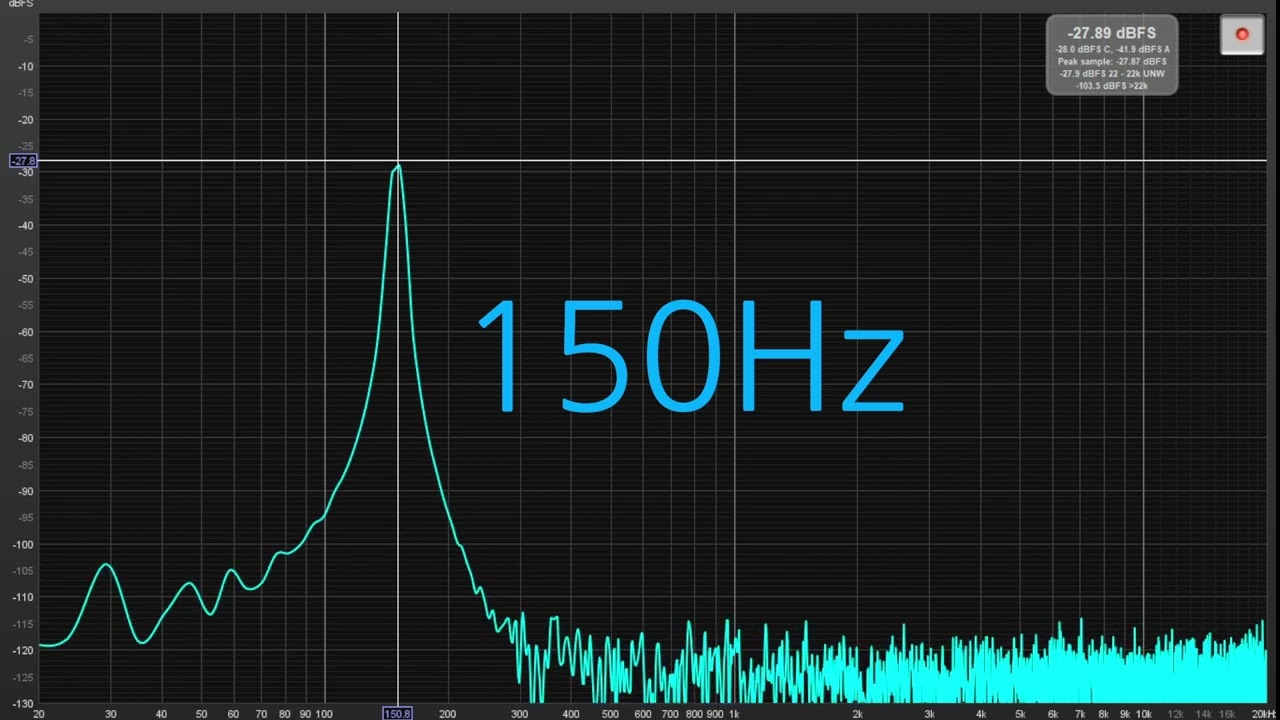
Task: Click the 10k label on the frequency axis
Action: (1143, 714)
